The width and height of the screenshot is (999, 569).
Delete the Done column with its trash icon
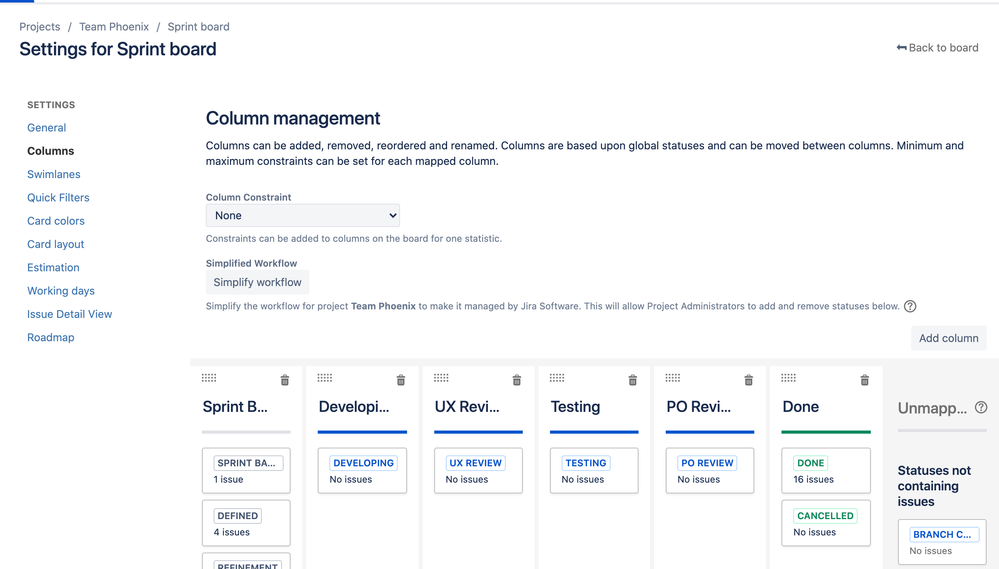865,380
